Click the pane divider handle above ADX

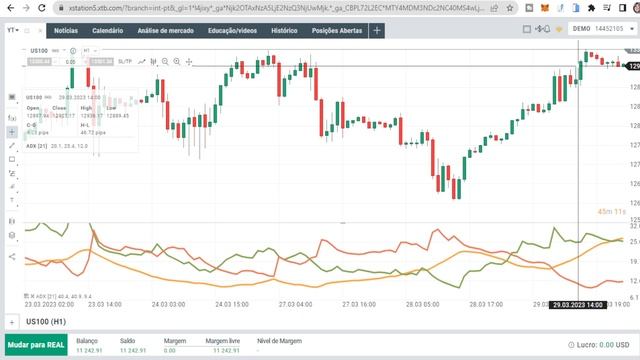point(343,223)
